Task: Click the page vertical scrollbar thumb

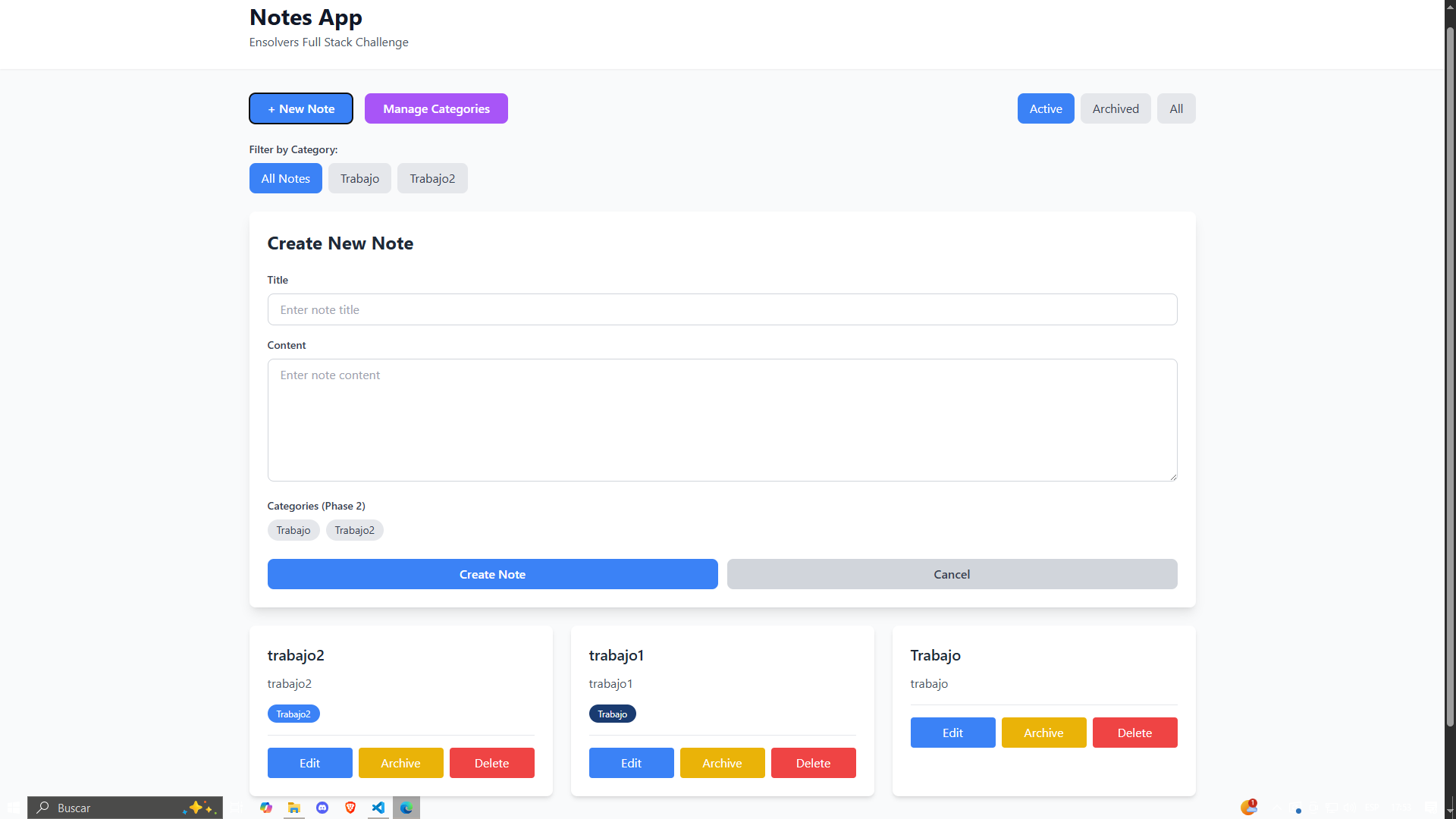Action: pos(1450,377)
